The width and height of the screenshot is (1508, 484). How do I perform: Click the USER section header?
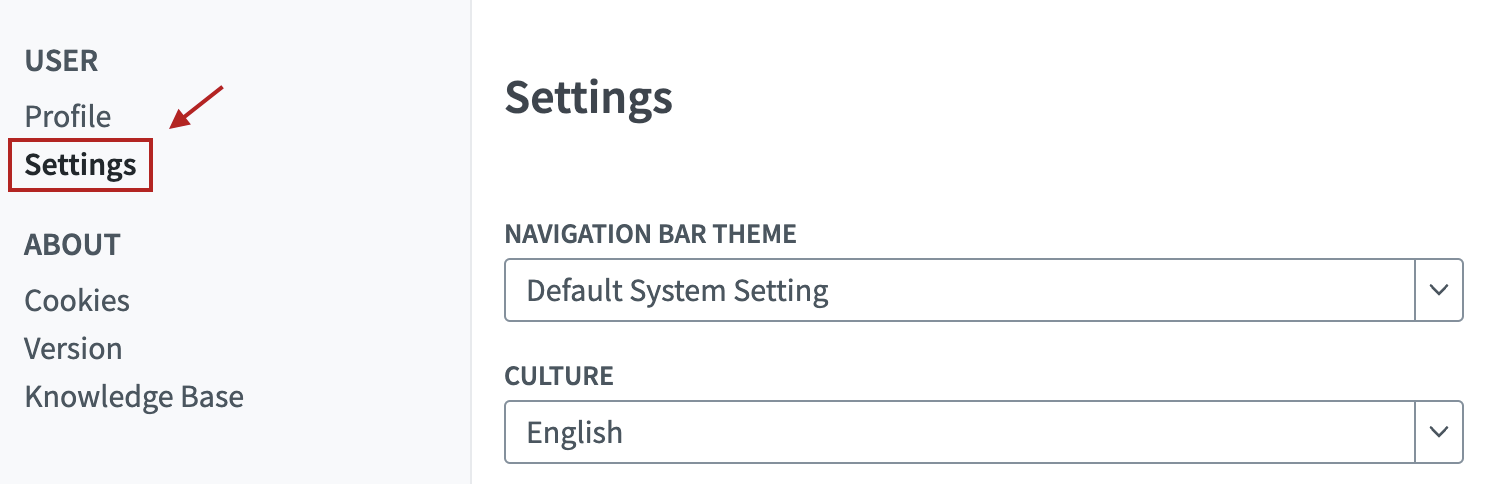tap(61, 61)
